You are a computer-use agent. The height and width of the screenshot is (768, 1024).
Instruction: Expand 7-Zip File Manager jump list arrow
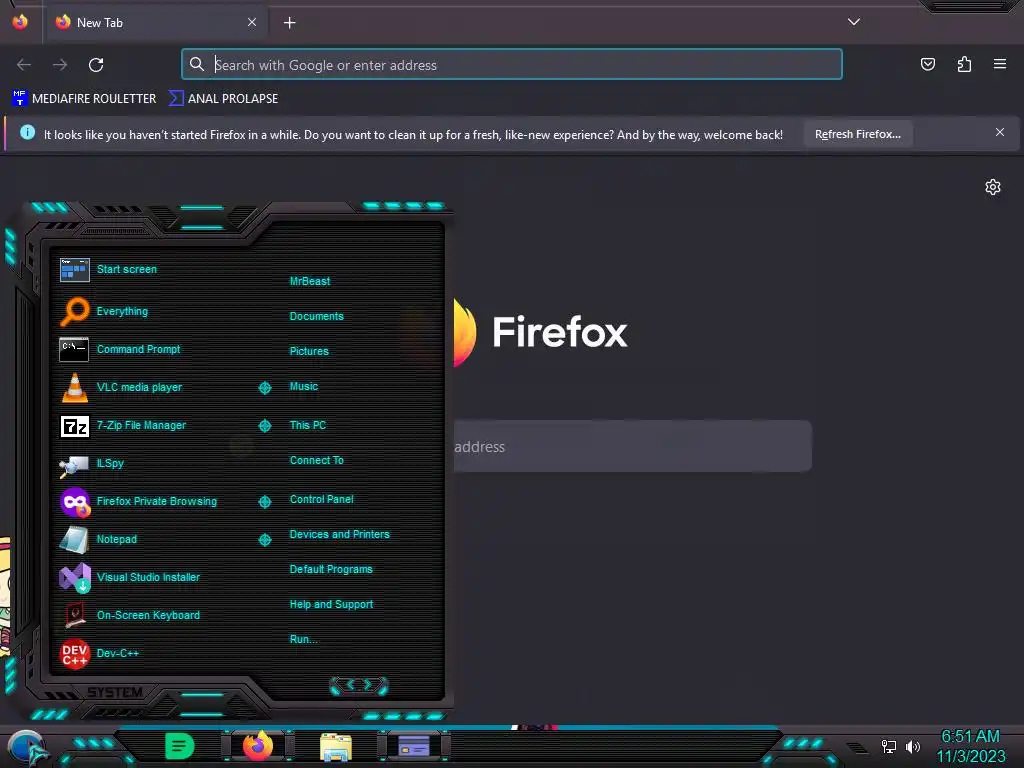tap(265, 426)
